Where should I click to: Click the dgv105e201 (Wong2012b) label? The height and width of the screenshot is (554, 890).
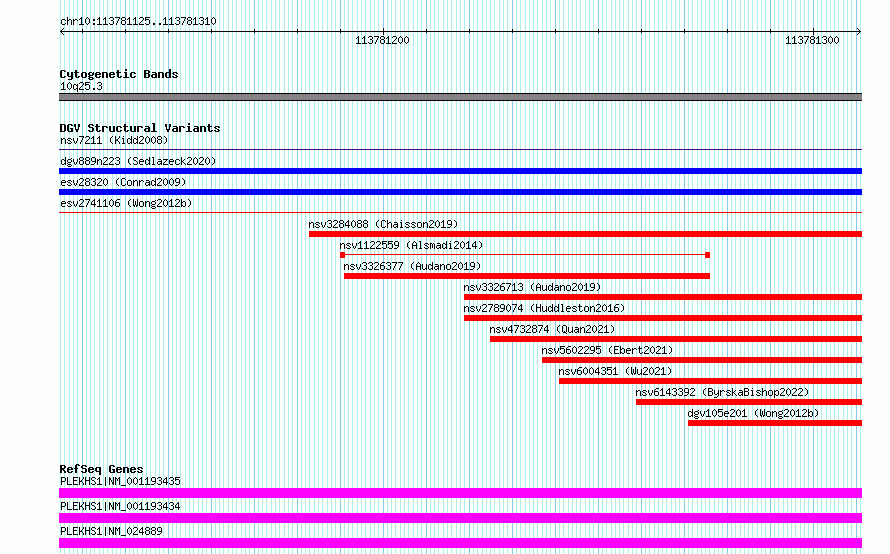pos(753,413)
